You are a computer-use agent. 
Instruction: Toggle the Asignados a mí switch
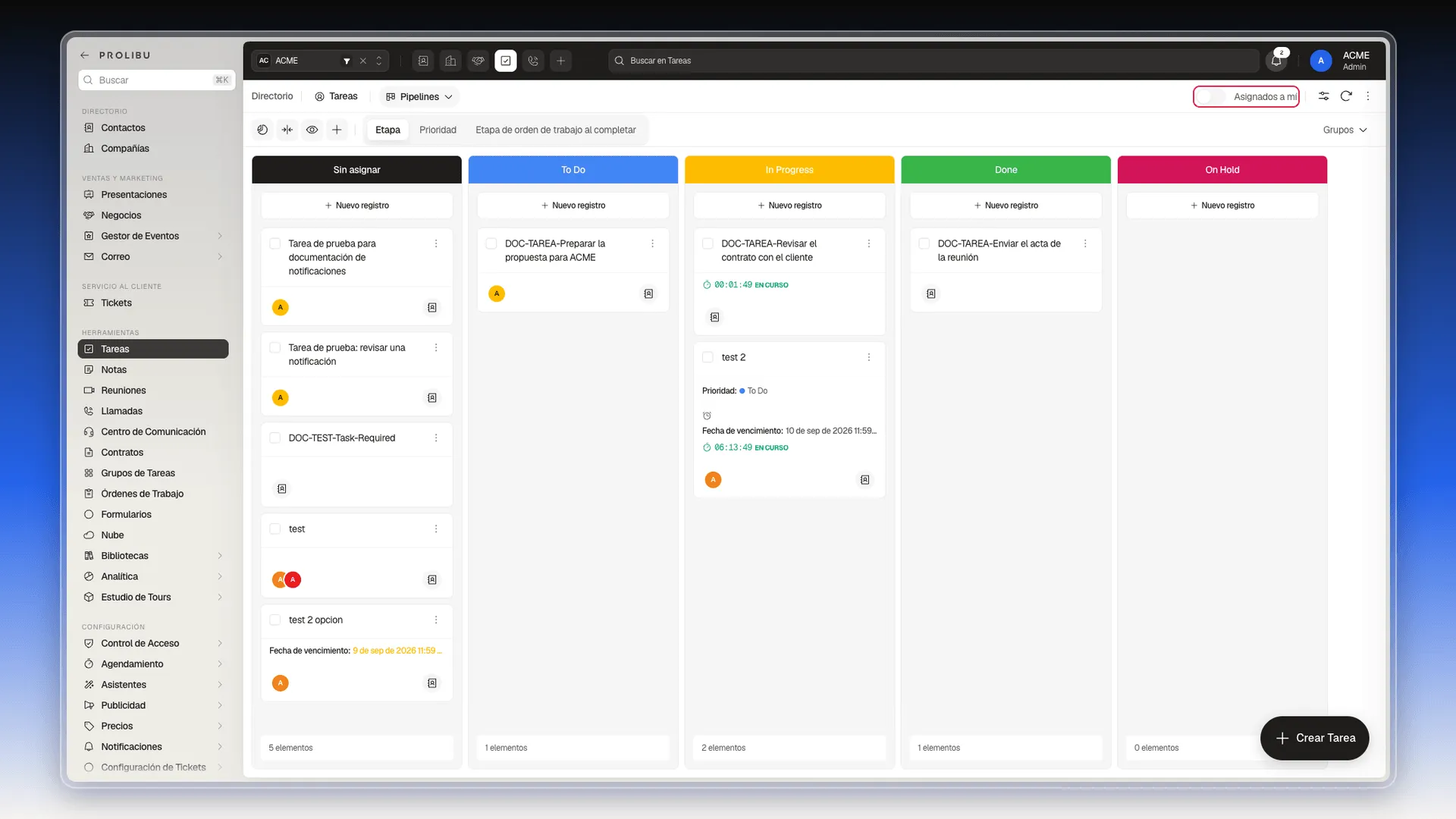pyautogui.click(x=1211, y=96)
